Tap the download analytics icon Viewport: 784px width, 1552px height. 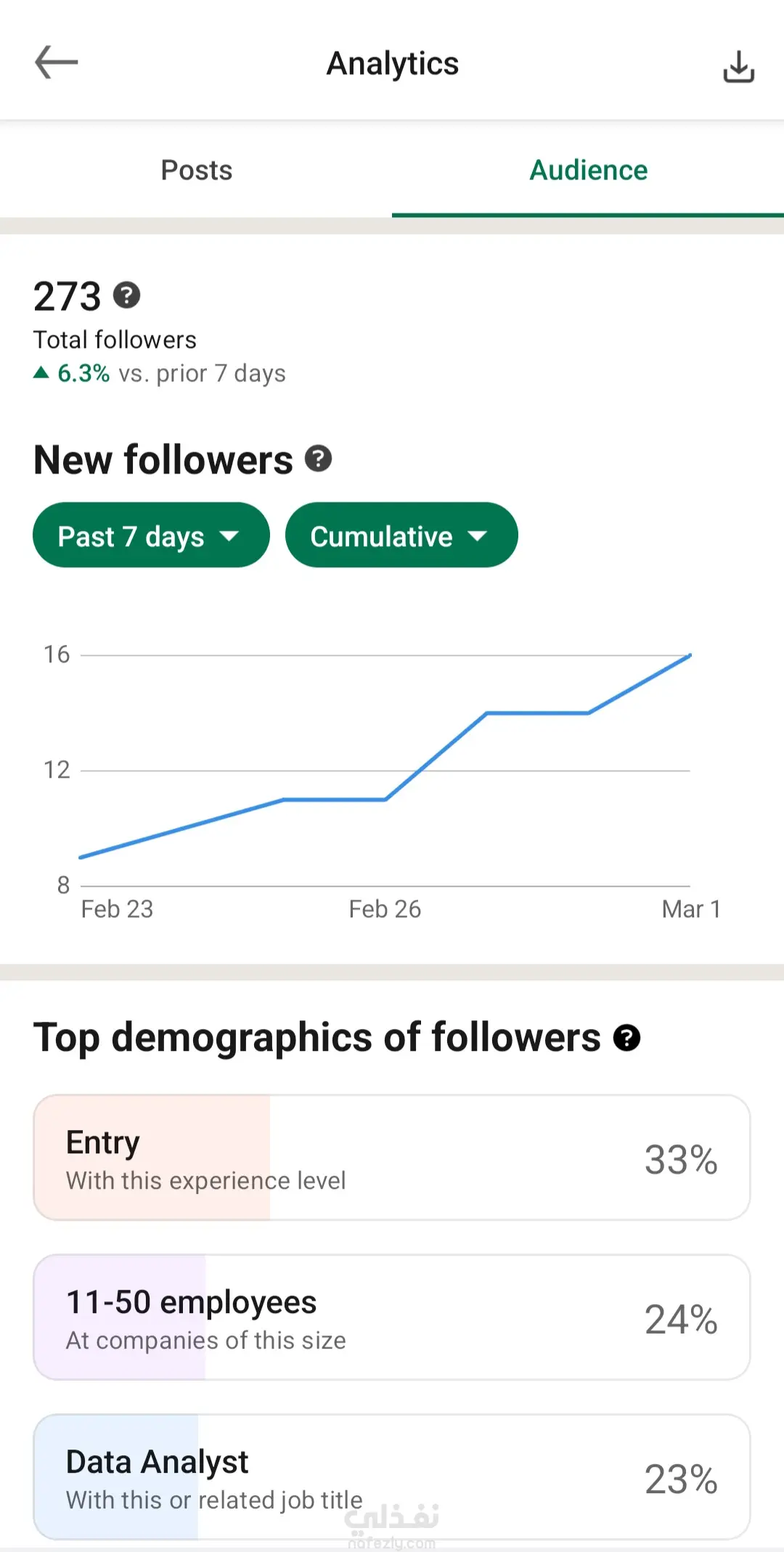coord(738,67)
